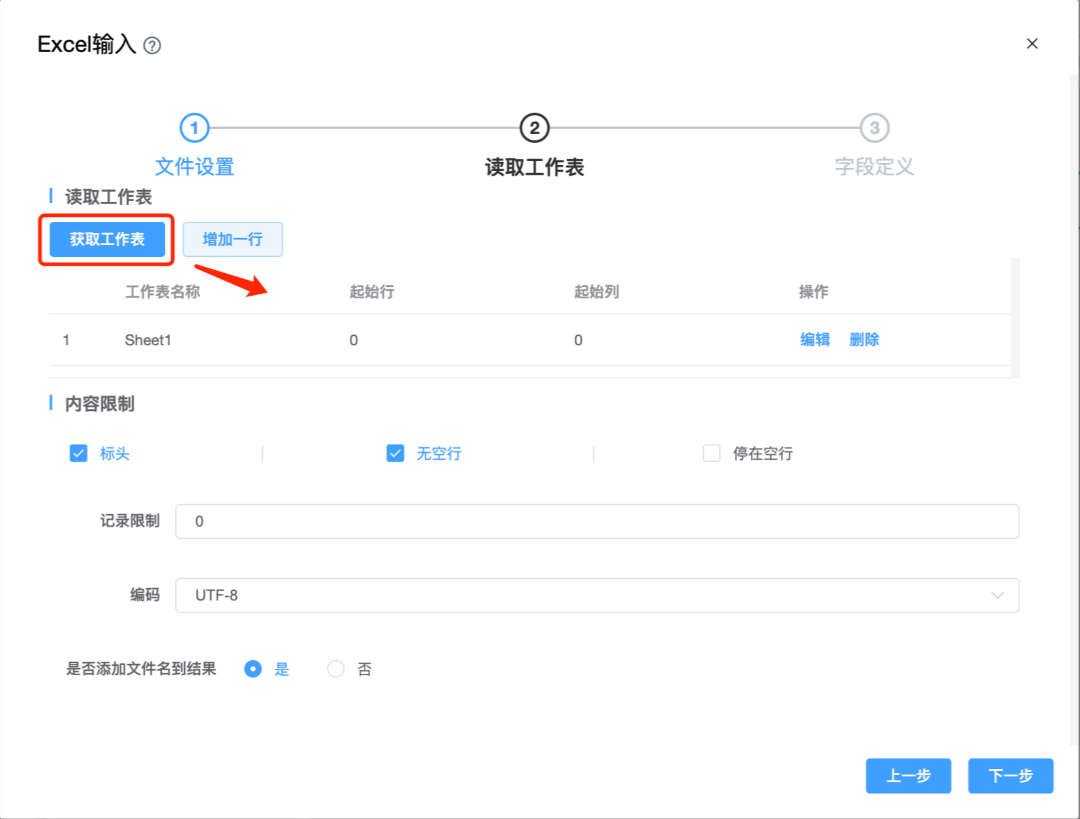Click step 2 circle 读取工作表
Image resolution: width=1080 pixels, height=819 pixels.
point(534,128)
